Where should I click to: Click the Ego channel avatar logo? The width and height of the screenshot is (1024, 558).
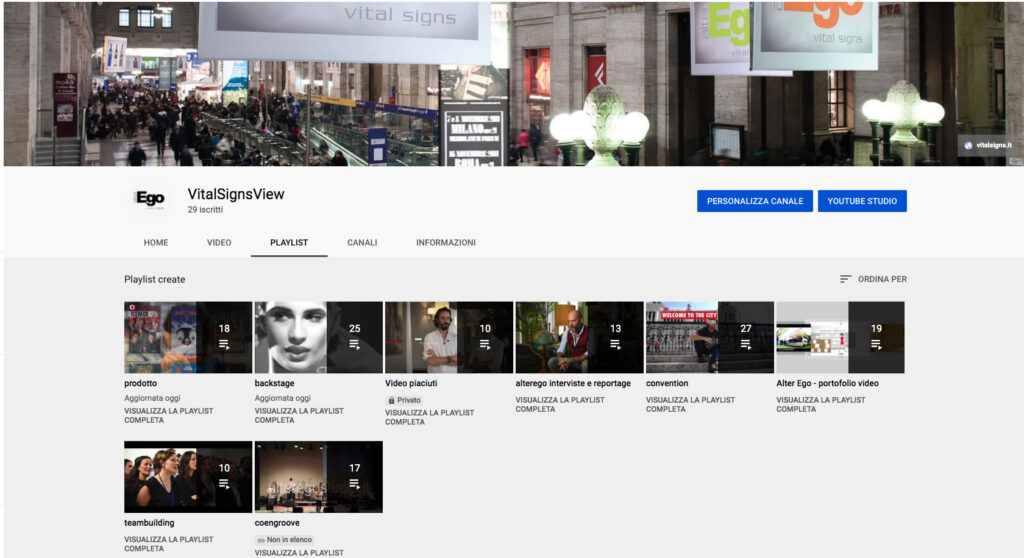click(x=150, y=199)
